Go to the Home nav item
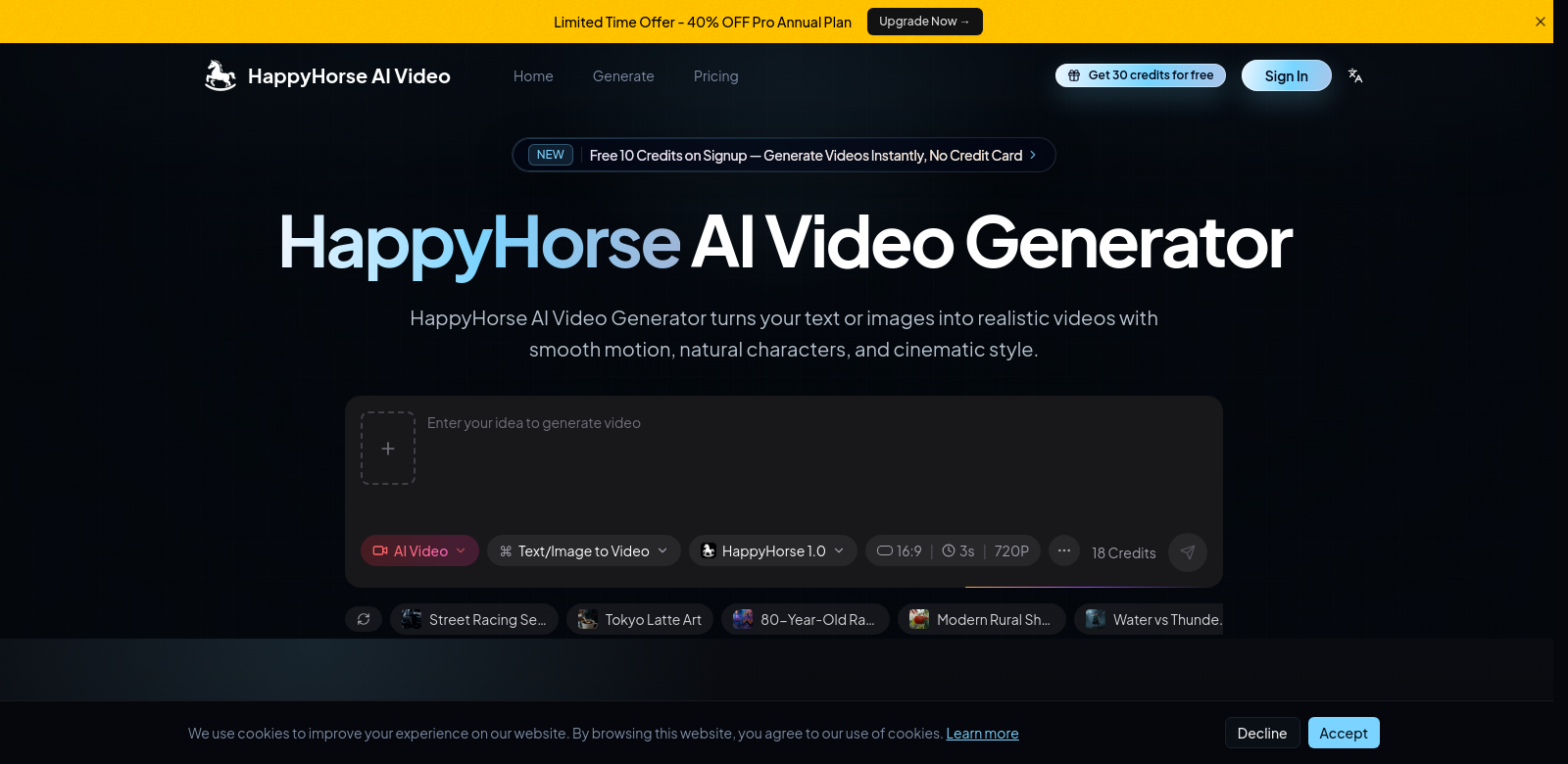1568x764 pixels. click(533, 76)
